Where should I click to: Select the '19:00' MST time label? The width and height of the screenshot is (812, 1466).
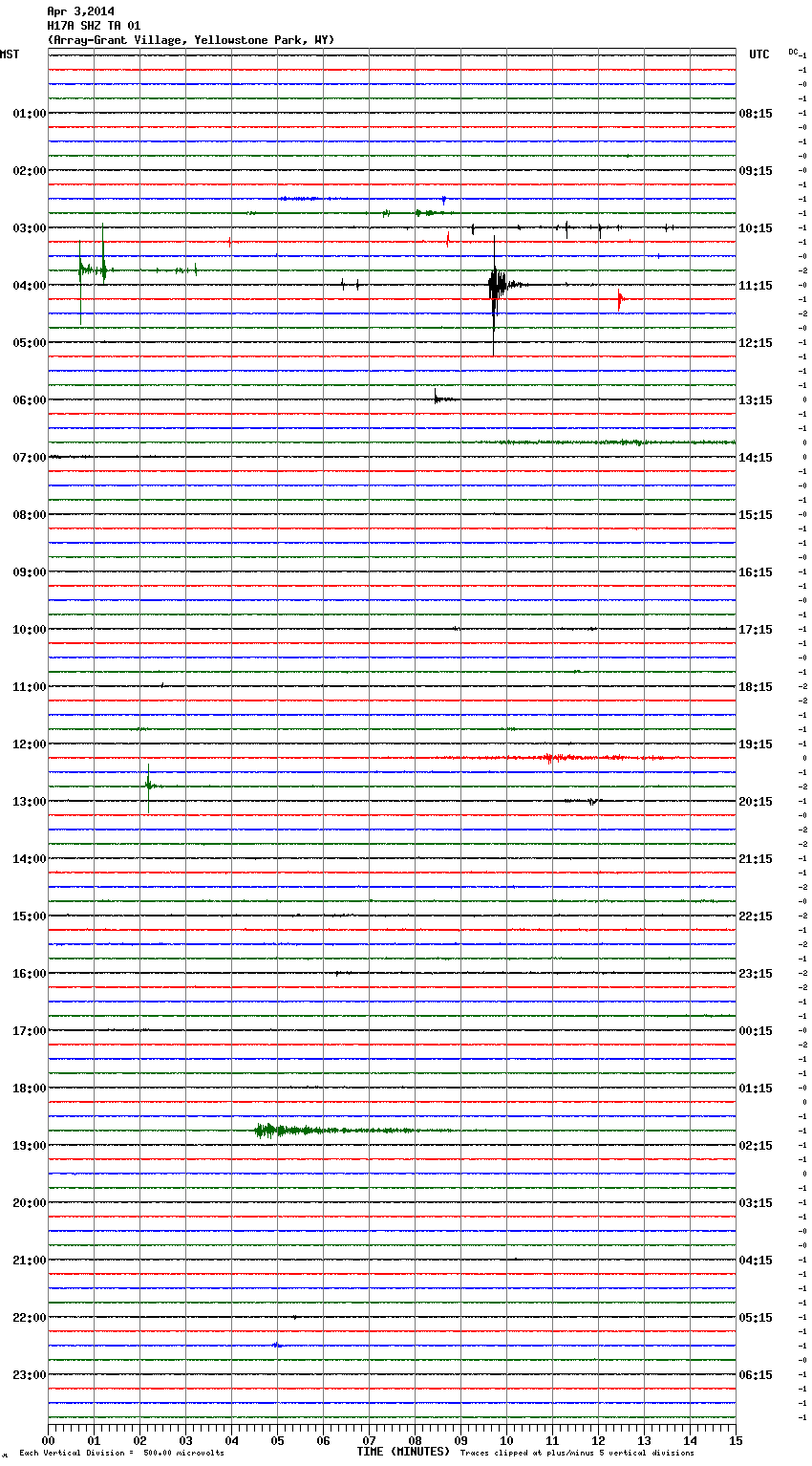click(30, 1146)
